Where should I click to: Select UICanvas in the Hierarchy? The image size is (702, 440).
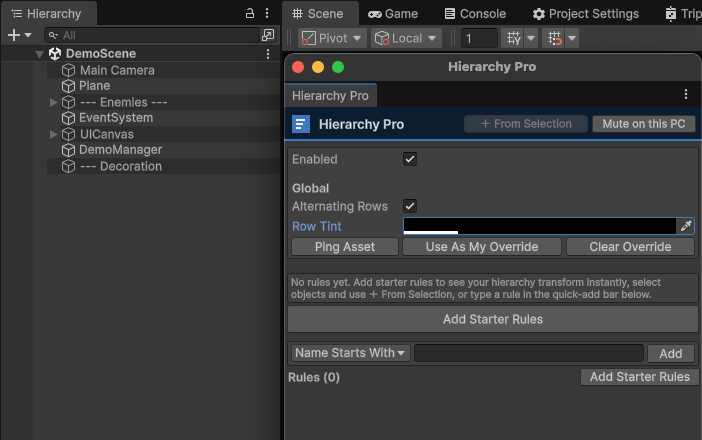(107, 134)
